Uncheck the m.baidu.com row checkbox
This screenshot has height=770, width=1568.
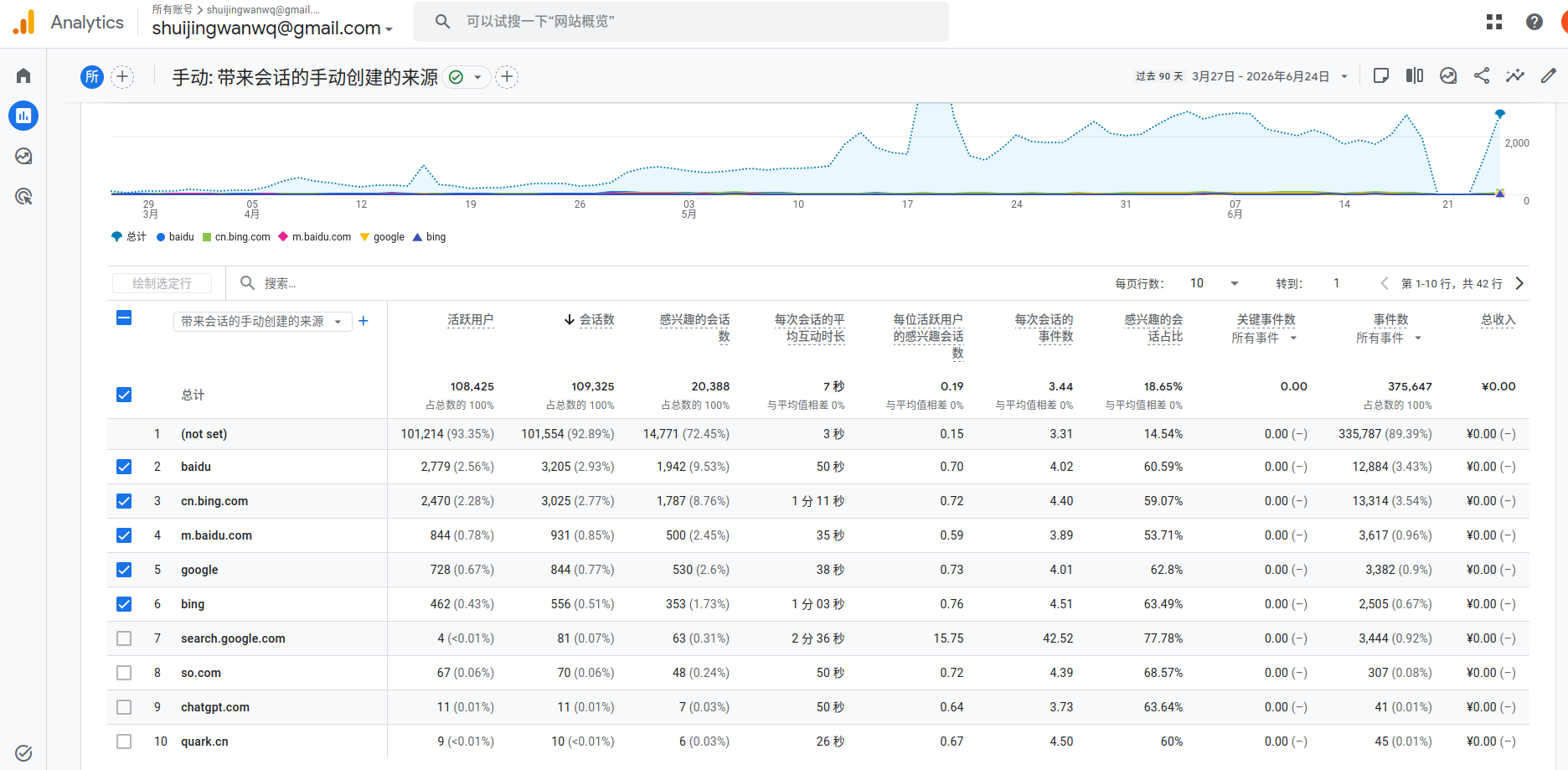(x=124, y=535)
